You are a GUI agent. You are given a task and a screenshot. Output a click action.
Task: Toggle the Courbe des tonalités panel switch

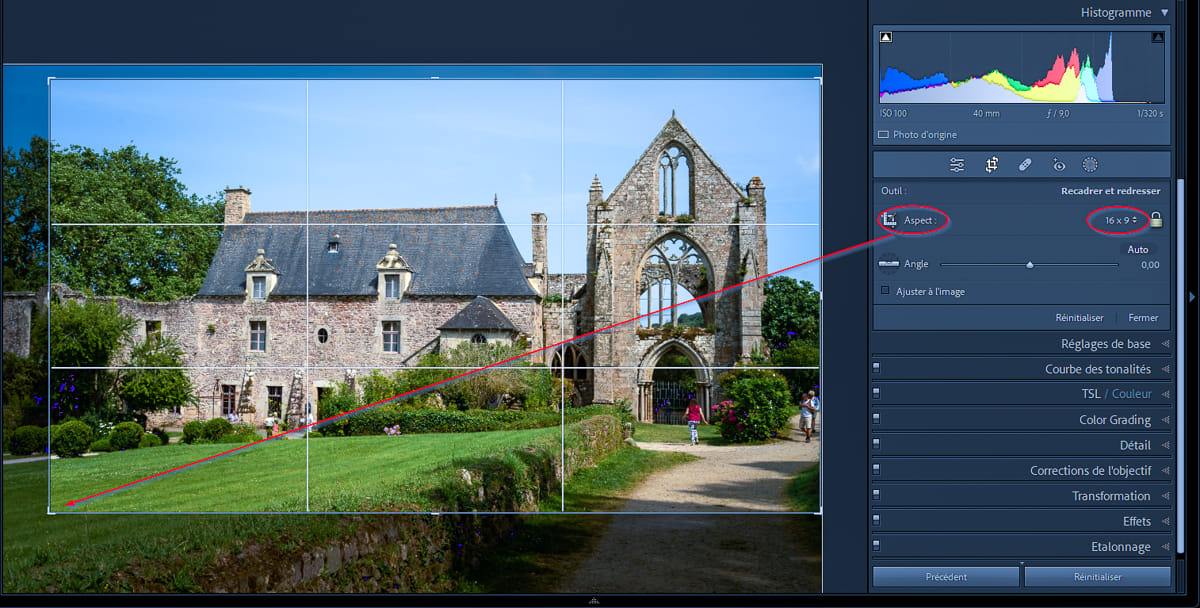(x=877, y=369)
